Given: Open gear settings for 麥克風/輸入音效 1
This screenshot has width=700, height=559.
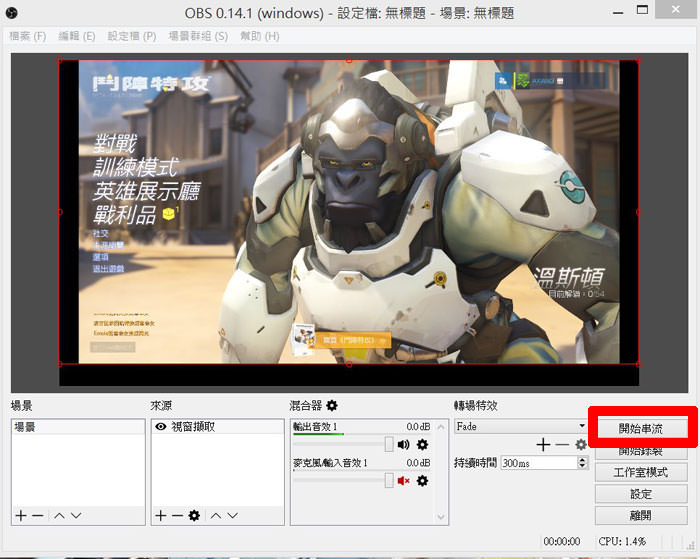Looking at the screenshot, I should point(422,481).
